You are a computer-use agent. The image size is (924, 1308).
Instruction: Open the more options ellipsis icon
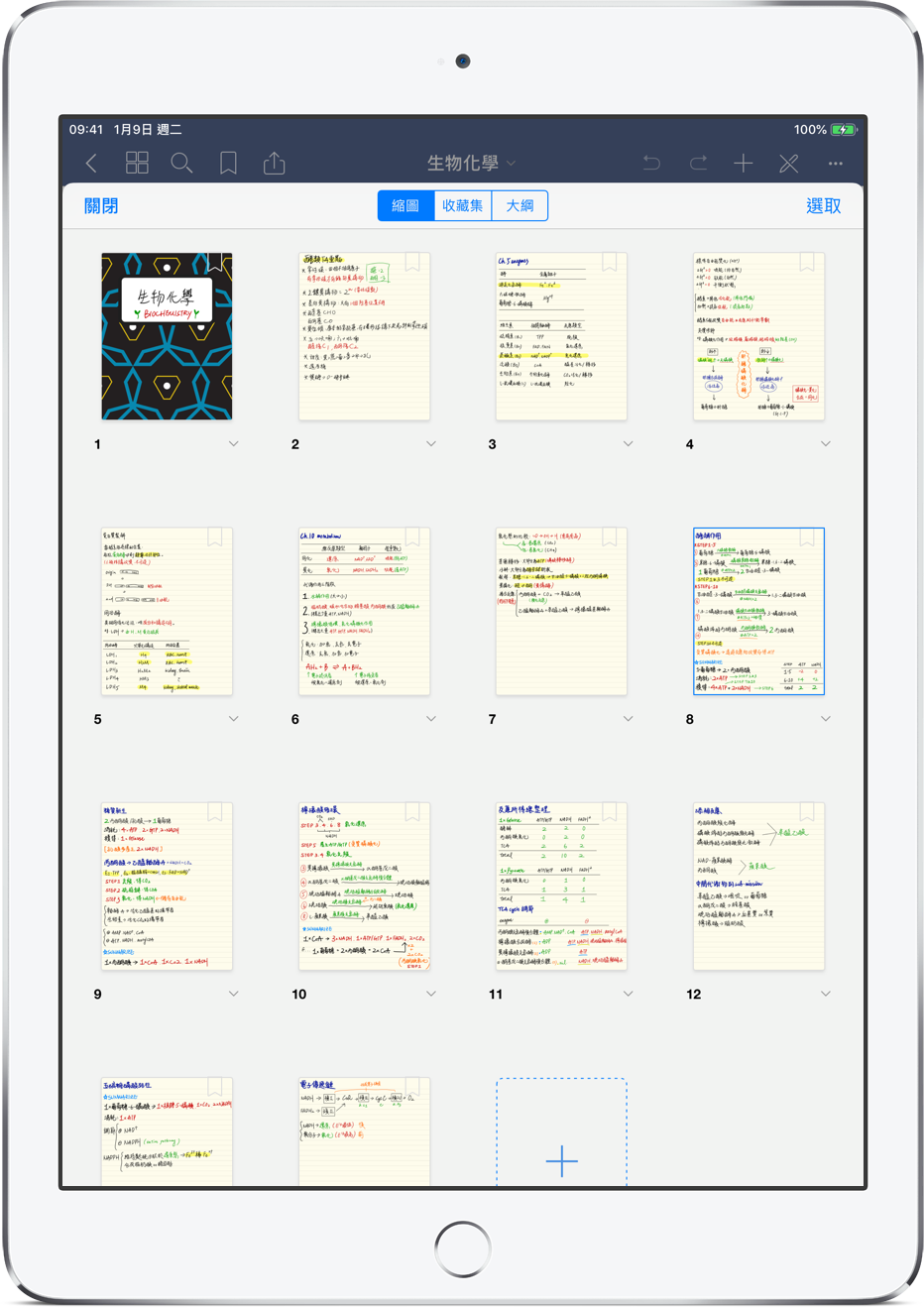[x=836, y=163]
